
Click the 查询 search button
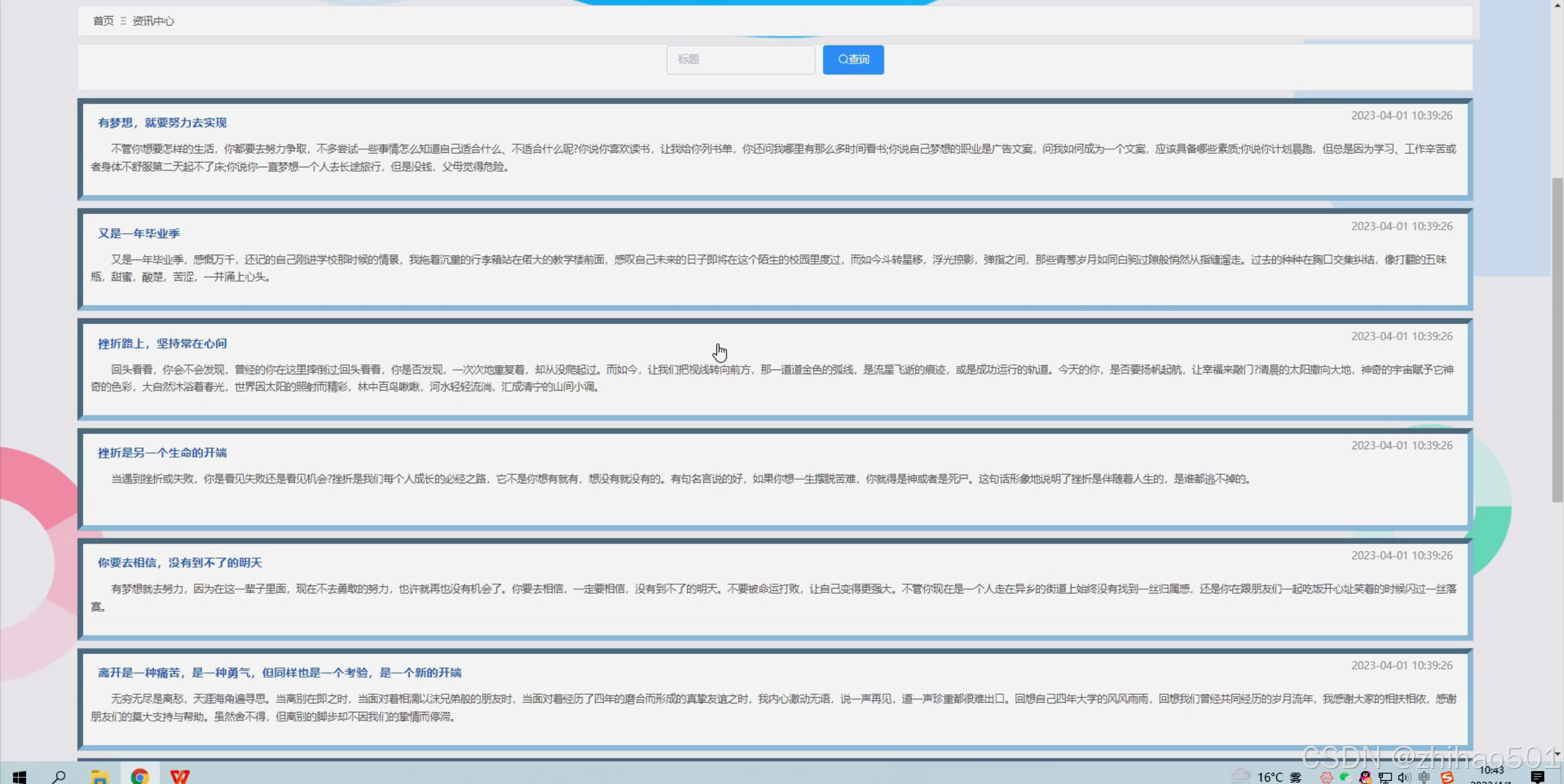[x=853, y=59]
